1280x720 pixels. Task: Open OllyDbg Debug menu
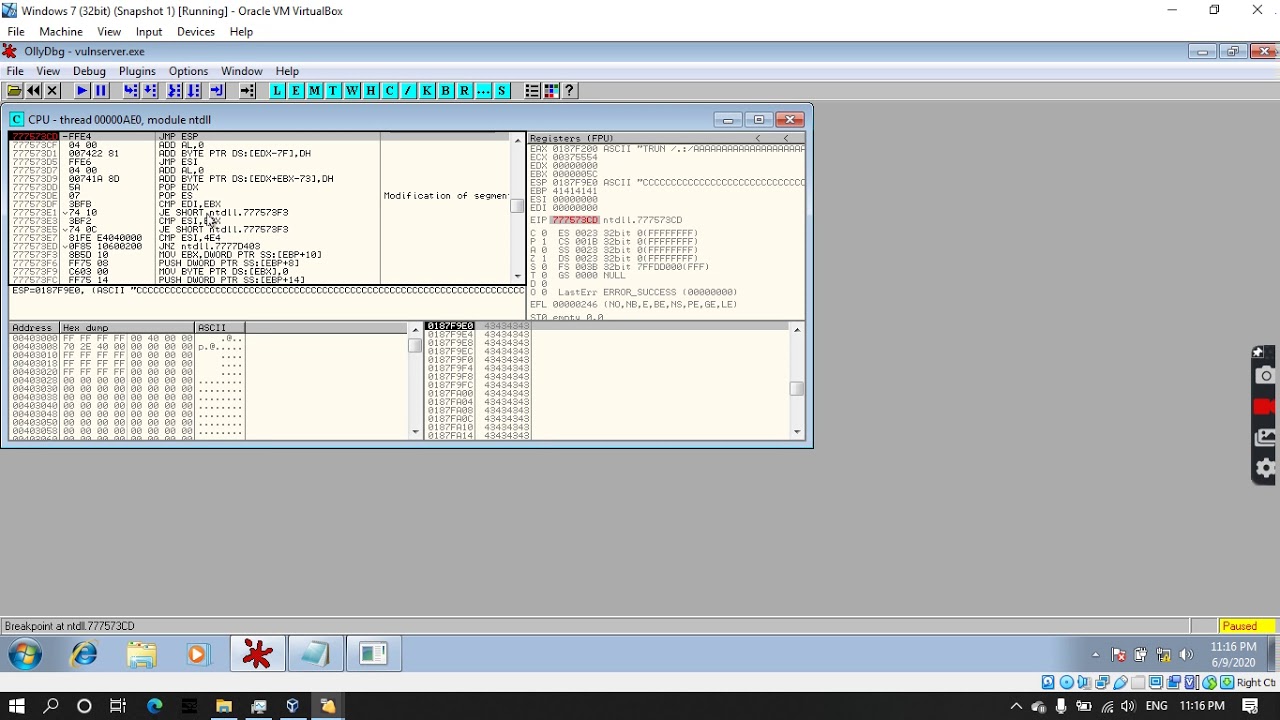pyautogui.click(x=89, y=71)
